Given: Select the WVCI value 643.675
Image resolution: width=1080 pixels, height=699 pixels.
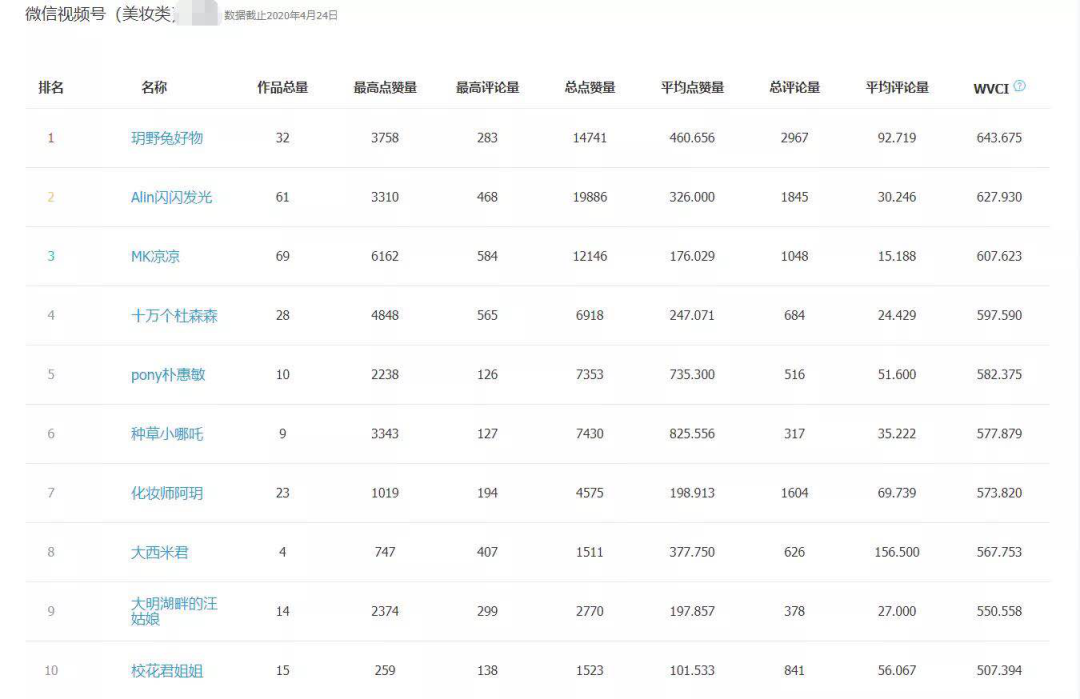Looking at the screenshot, I should click(x=999, y=138).
